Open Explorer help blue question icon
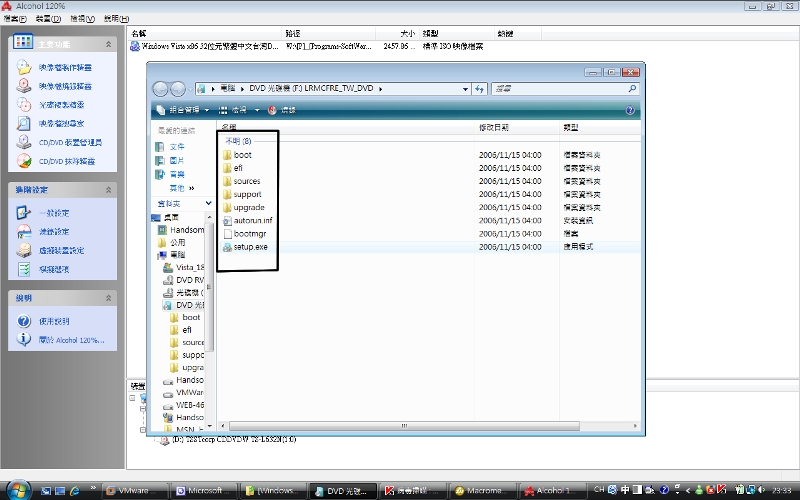Screen dimensions: 800x500 (x=630, y=110)
